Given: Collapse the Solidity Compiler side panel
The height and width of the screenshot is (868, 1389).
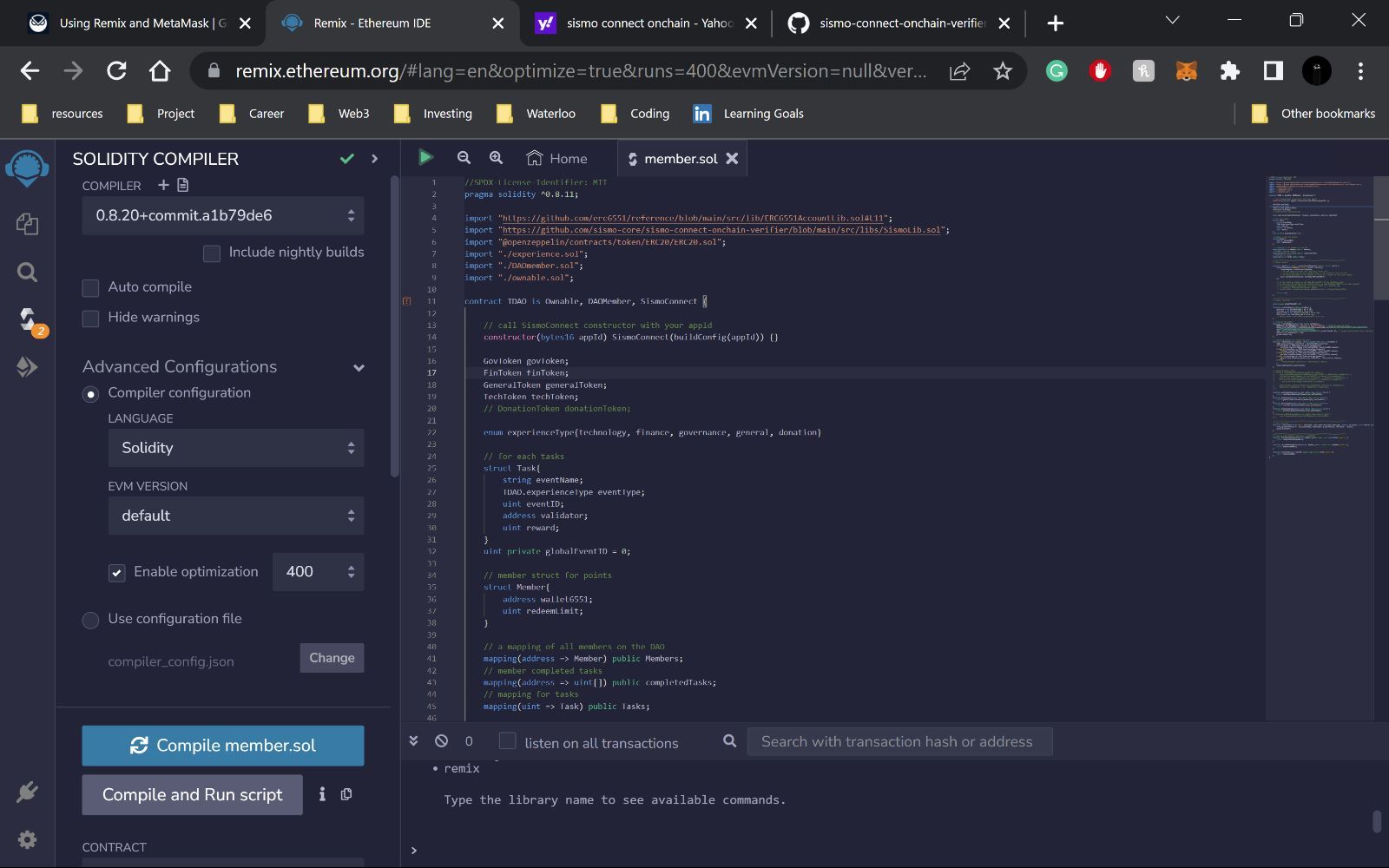Looking at the screenshot, I should [x=375, y=158].
